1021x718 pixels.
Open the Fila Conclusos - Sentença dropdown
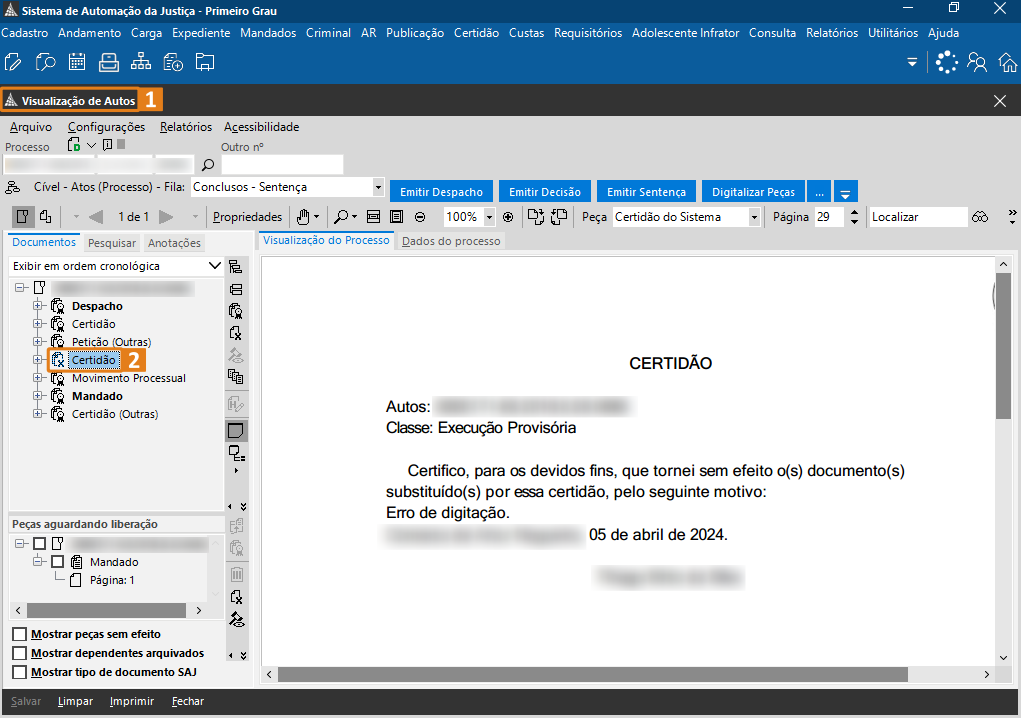pyautogui.click(x=377, y=187)
